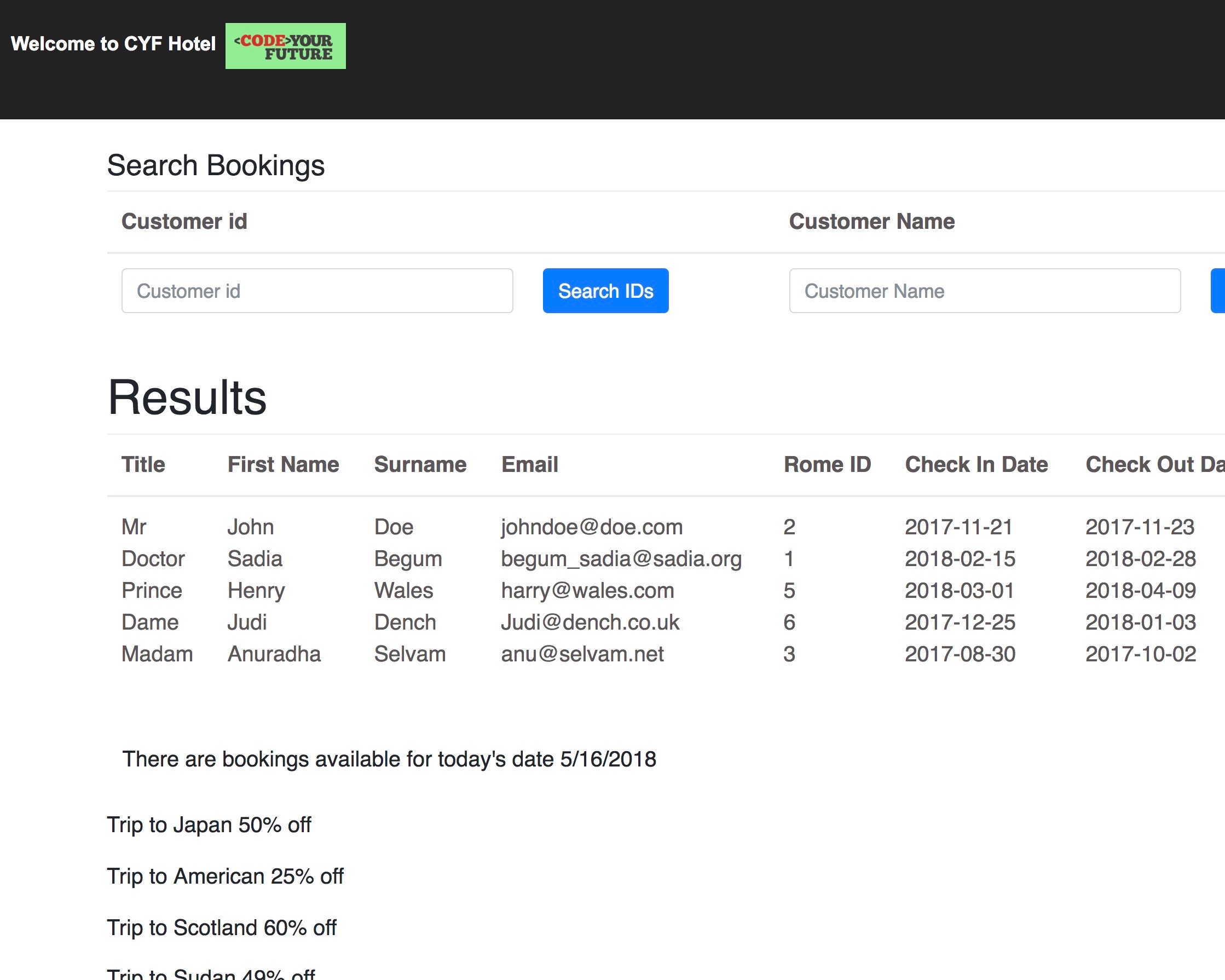Click the Email column header
Screen dimensions: 1225x980
[529, 465]
